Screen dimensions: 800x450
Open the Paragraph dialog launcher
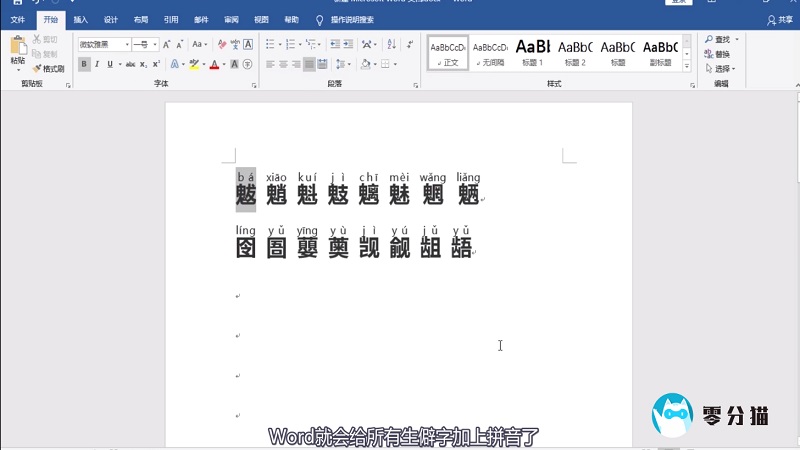(416, 86)
